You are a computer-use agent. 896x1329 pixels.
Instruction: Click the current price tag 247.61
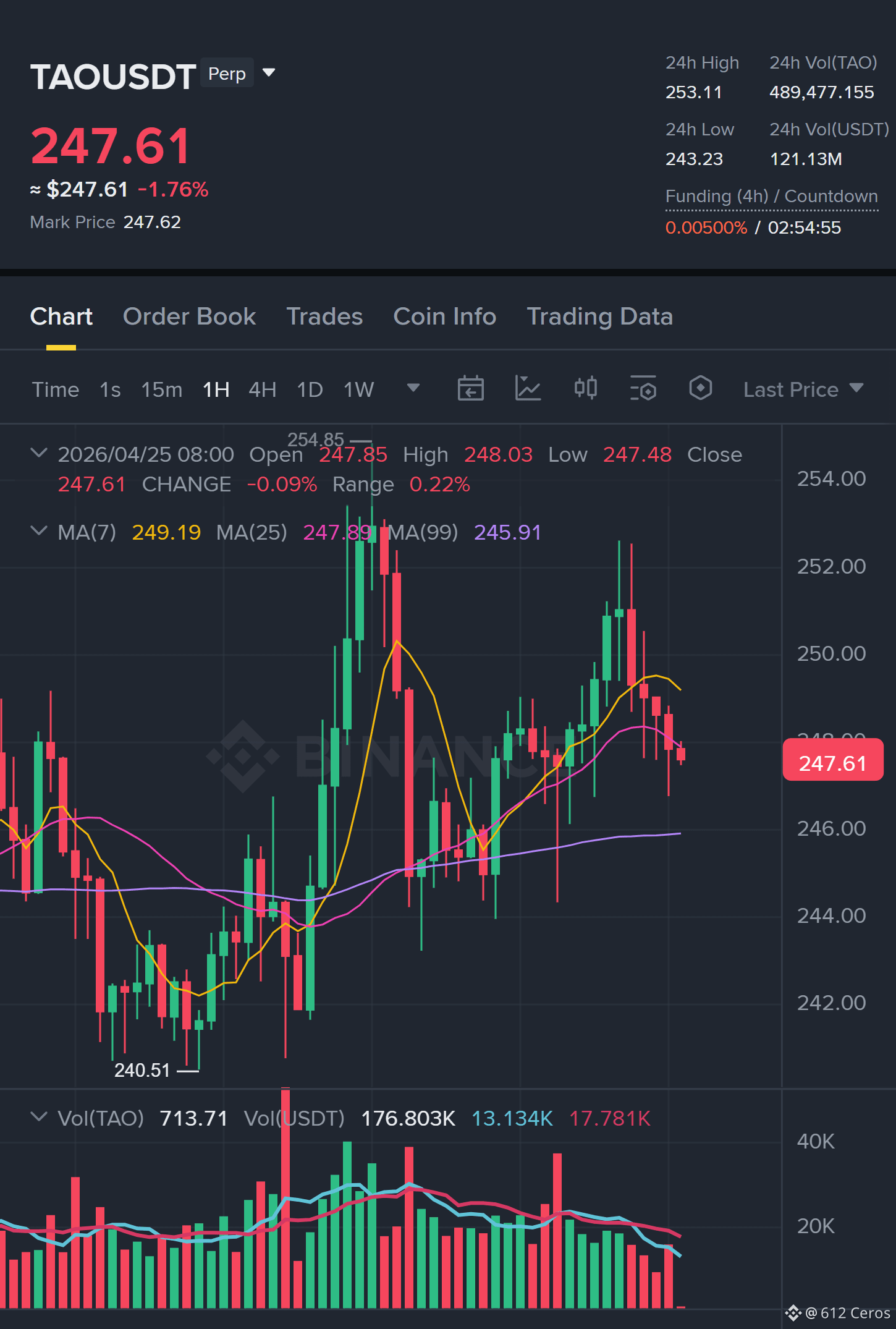(832, 763)
